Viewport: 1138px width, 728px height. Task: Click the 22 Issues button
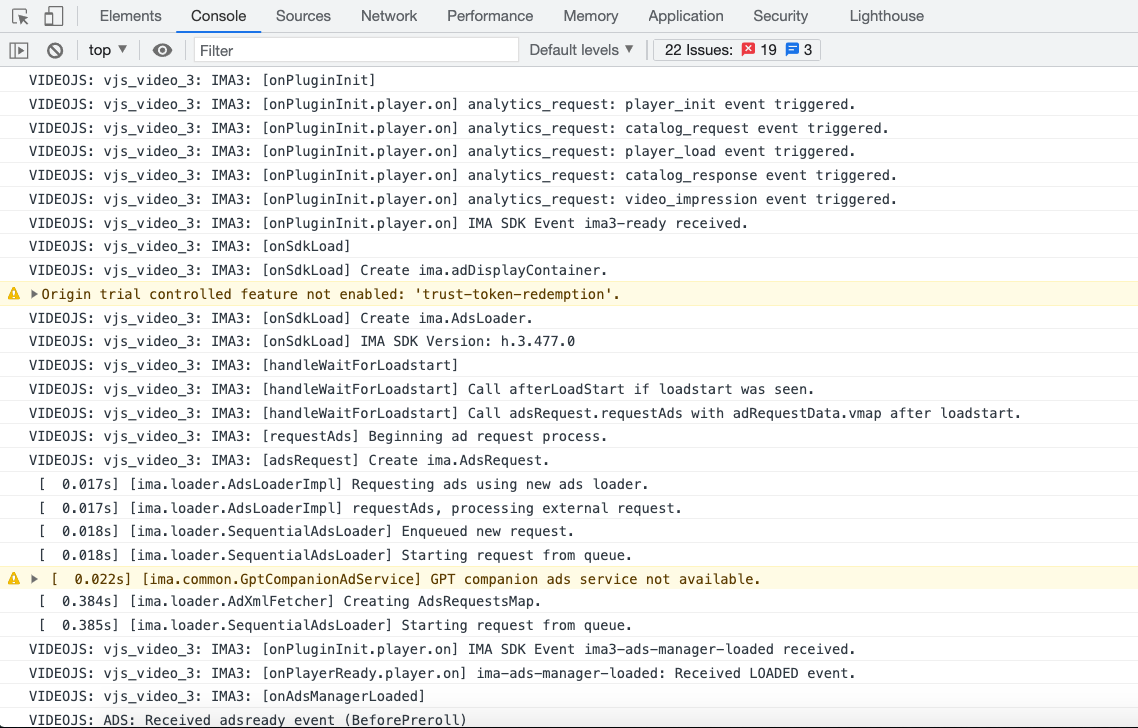point(698,50)
